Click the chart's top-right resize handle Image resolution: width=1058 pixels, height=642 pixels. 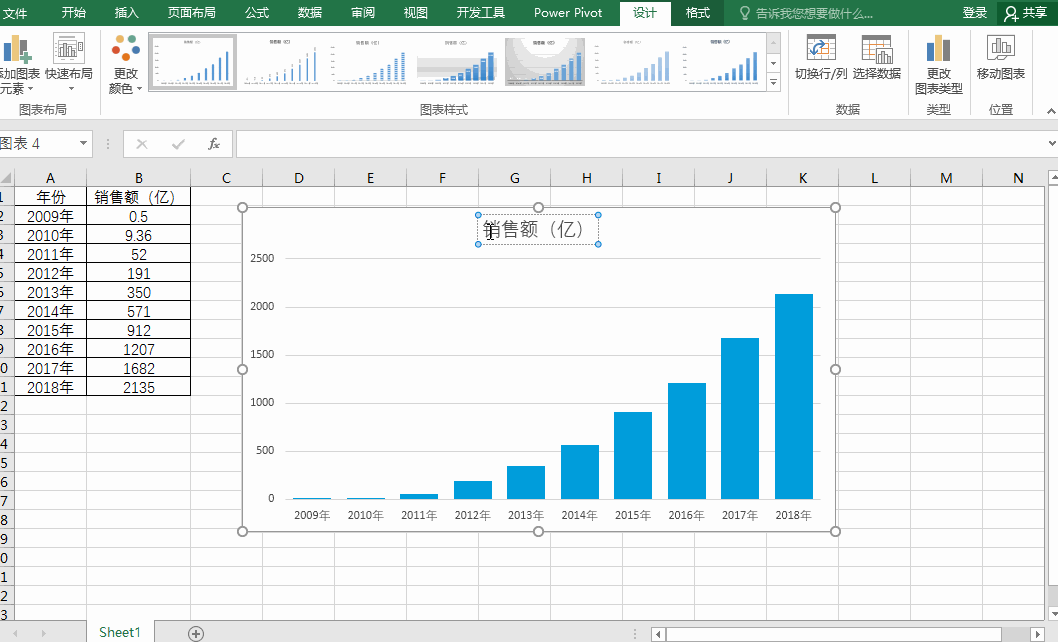point(835,207)
